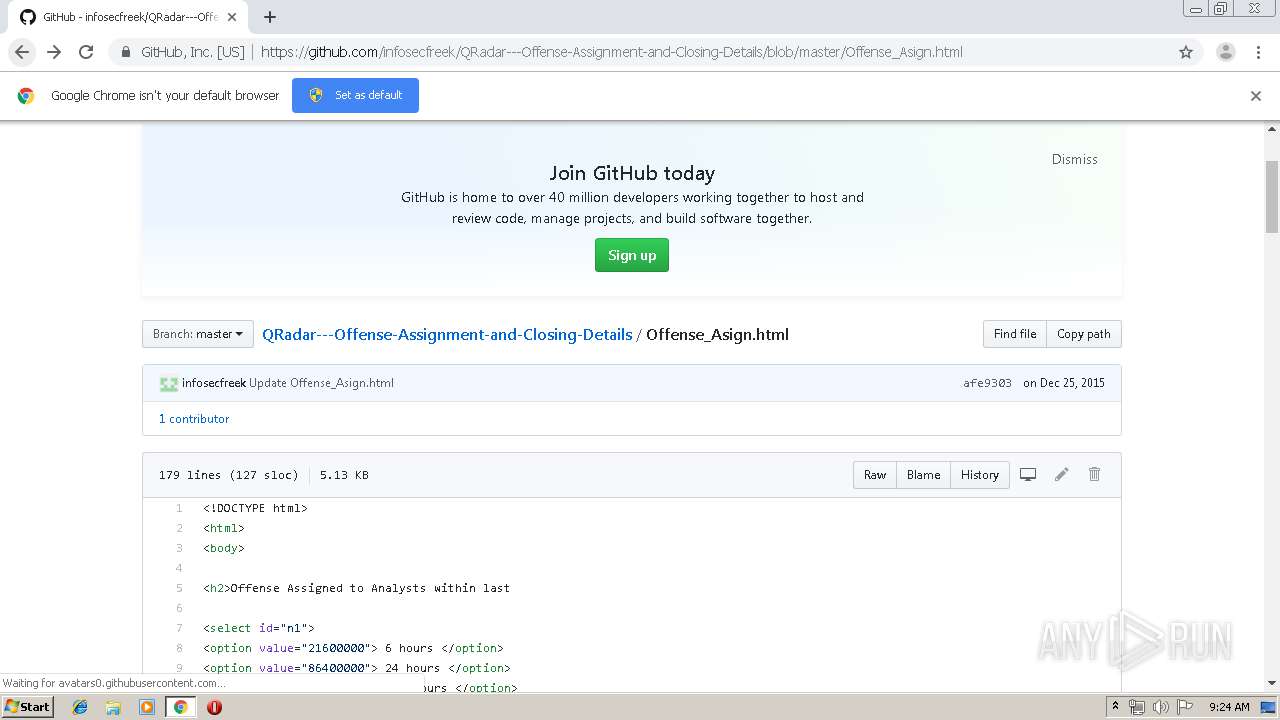Dismiss the default browser notification bar
The height and width of the screenshot is (720, 1280).
pyautogui.click(x=1256, y=96)
